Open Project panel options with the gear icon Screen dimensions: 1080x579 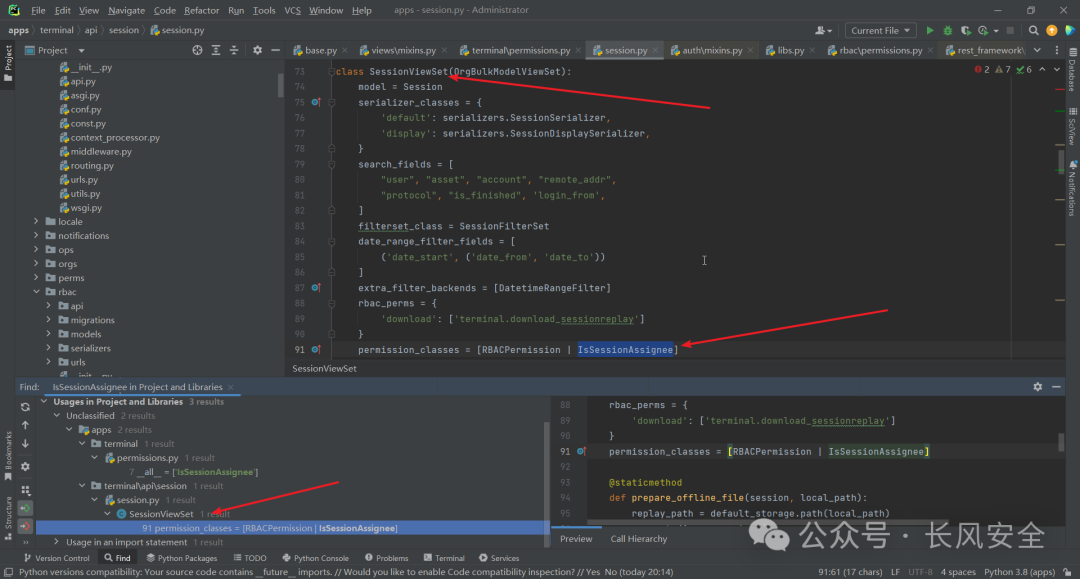257,50
